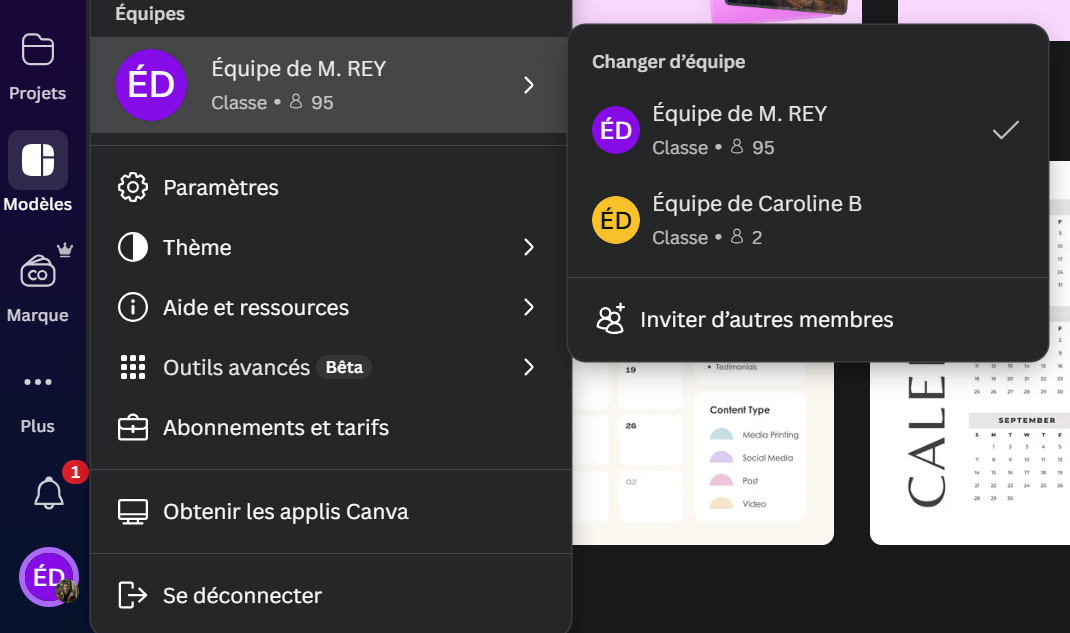Click the purple ÉD team avatar in Équipes
Screen dimensions: 1070x633
pyautogui.click(x=151, y=85)
